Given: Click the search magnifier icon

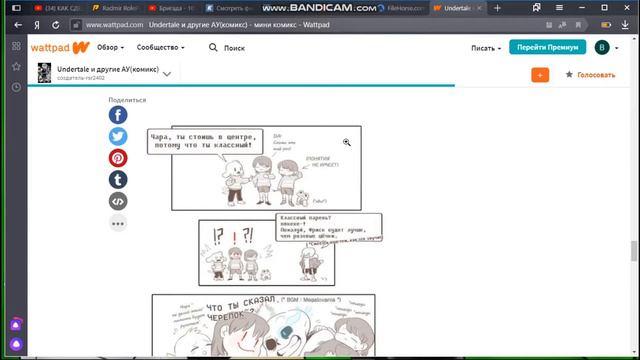Looking at the screenshot, I should click(x=213, y=48).
